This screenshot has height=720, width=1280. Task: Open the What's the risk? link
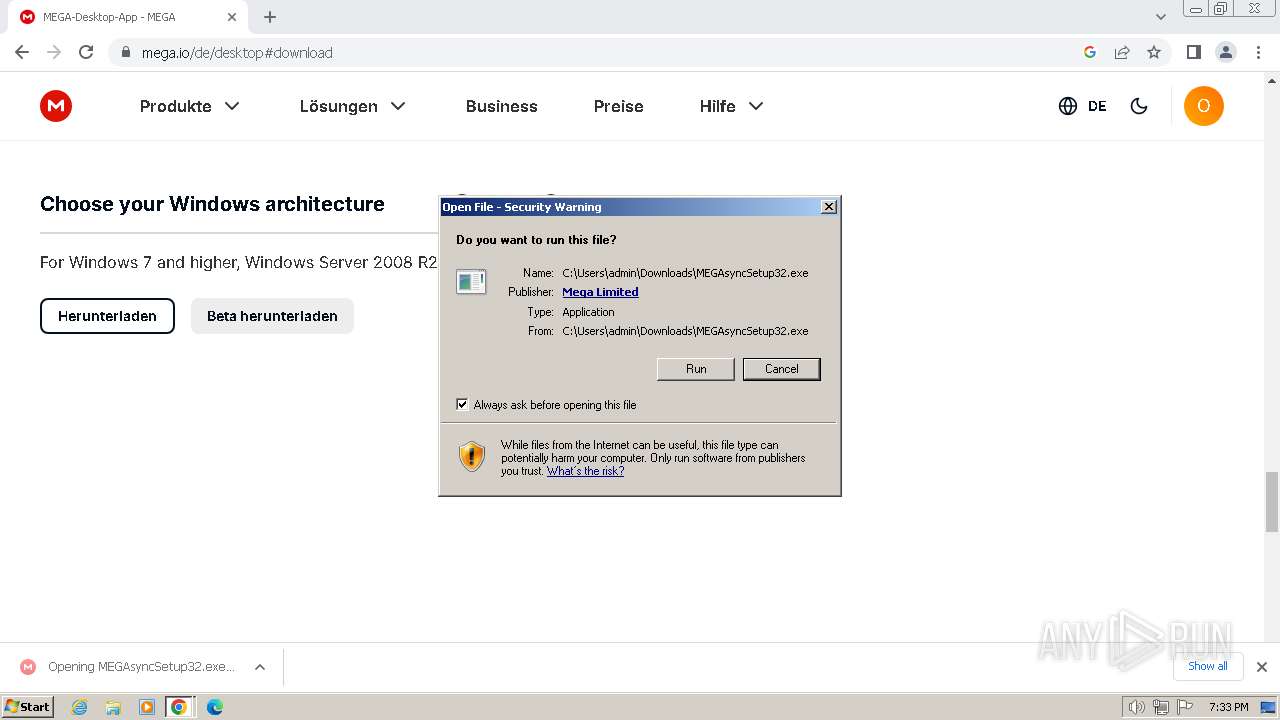click(x=585, y=471)
